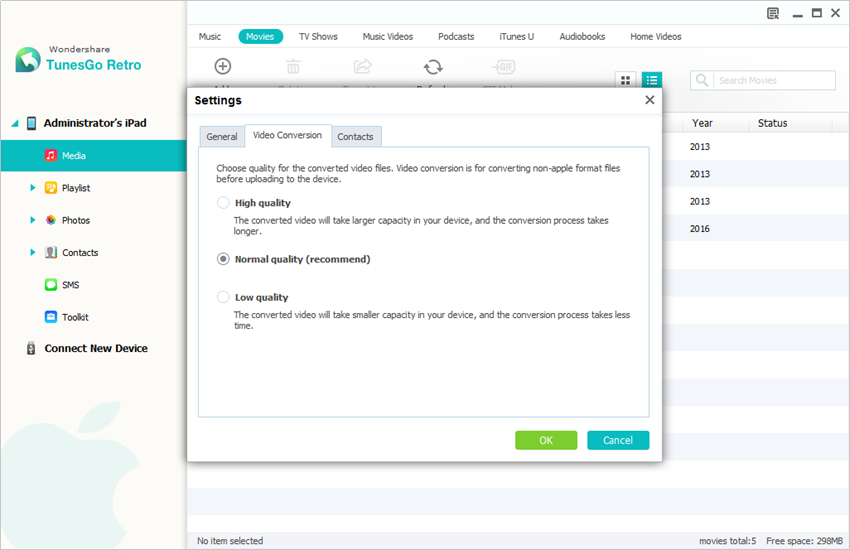The height and width of the screenshot is (550, 850).
Task: Select Low quality radio button
Action: pyautogui.click(x=223, y=297)
